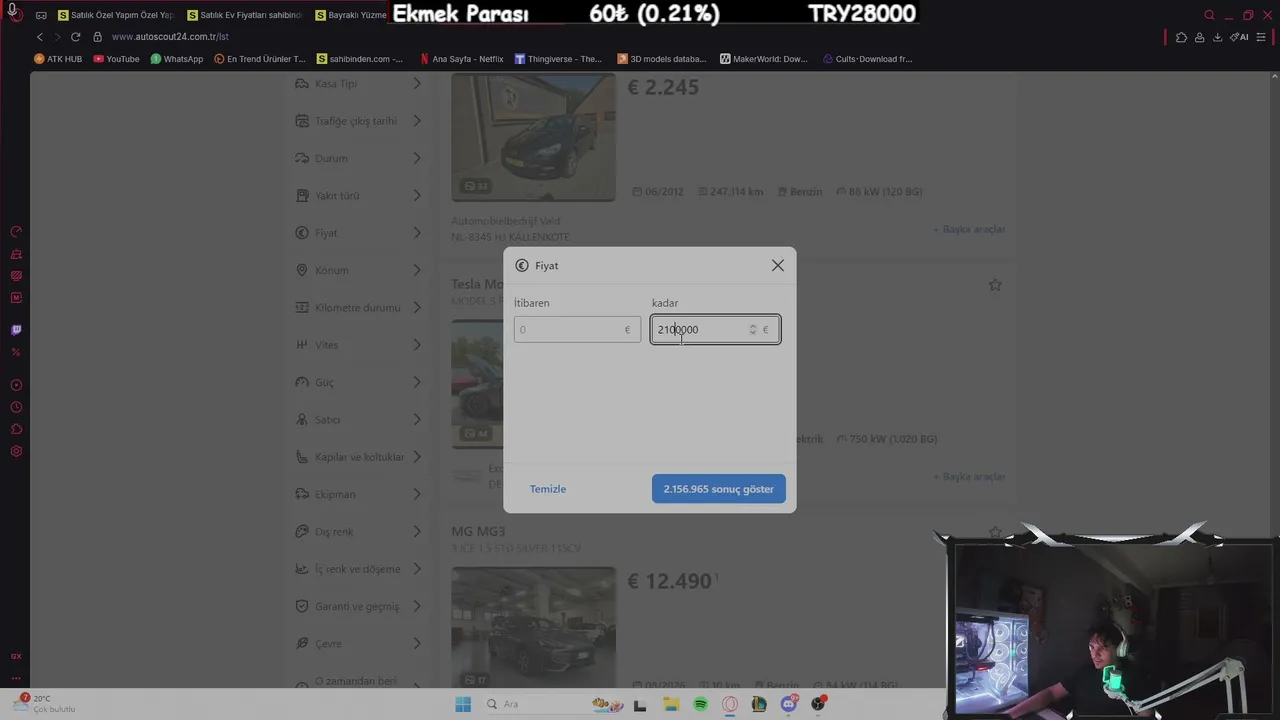Open GX Corner in Opera sidebar
This screenshot has height=720, width=1280.
click(16, 656)
